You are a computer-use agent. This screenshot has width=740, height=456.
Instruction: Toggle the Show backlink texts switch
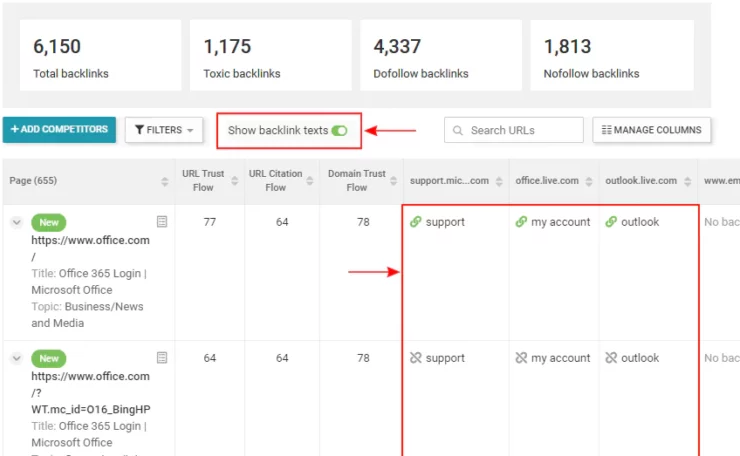339,130
